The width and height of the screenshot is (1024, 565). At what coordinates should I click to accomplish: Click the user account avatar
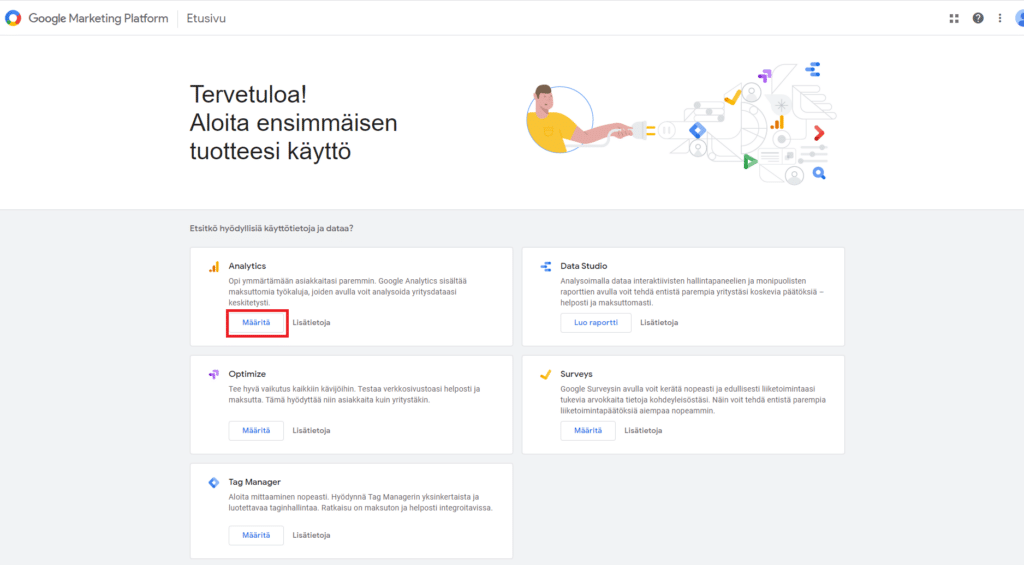click(1018, 18)
